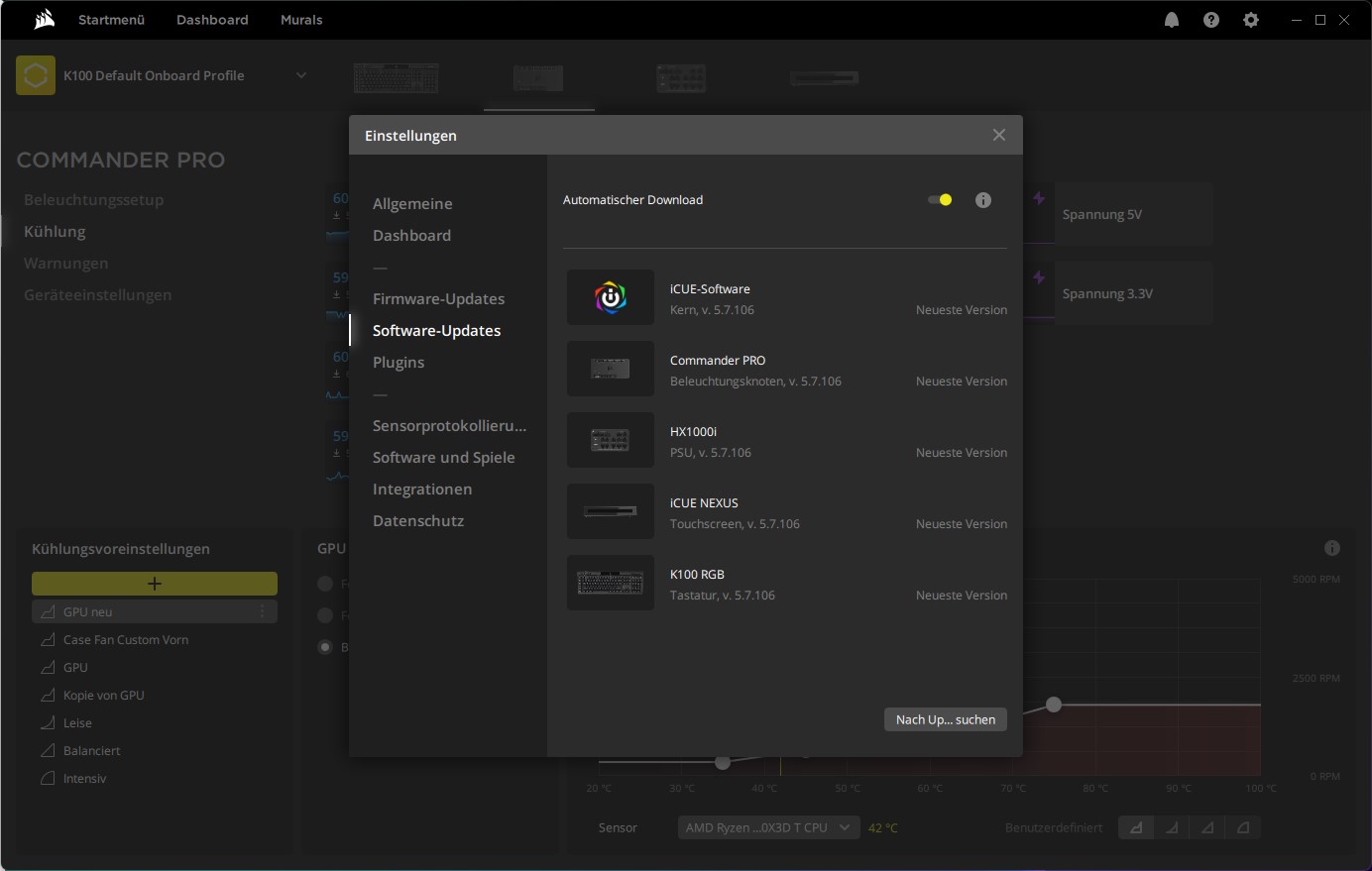The image size is (1372, 871).
Task: Open Software und Spiele settings section
Action: 443,457
